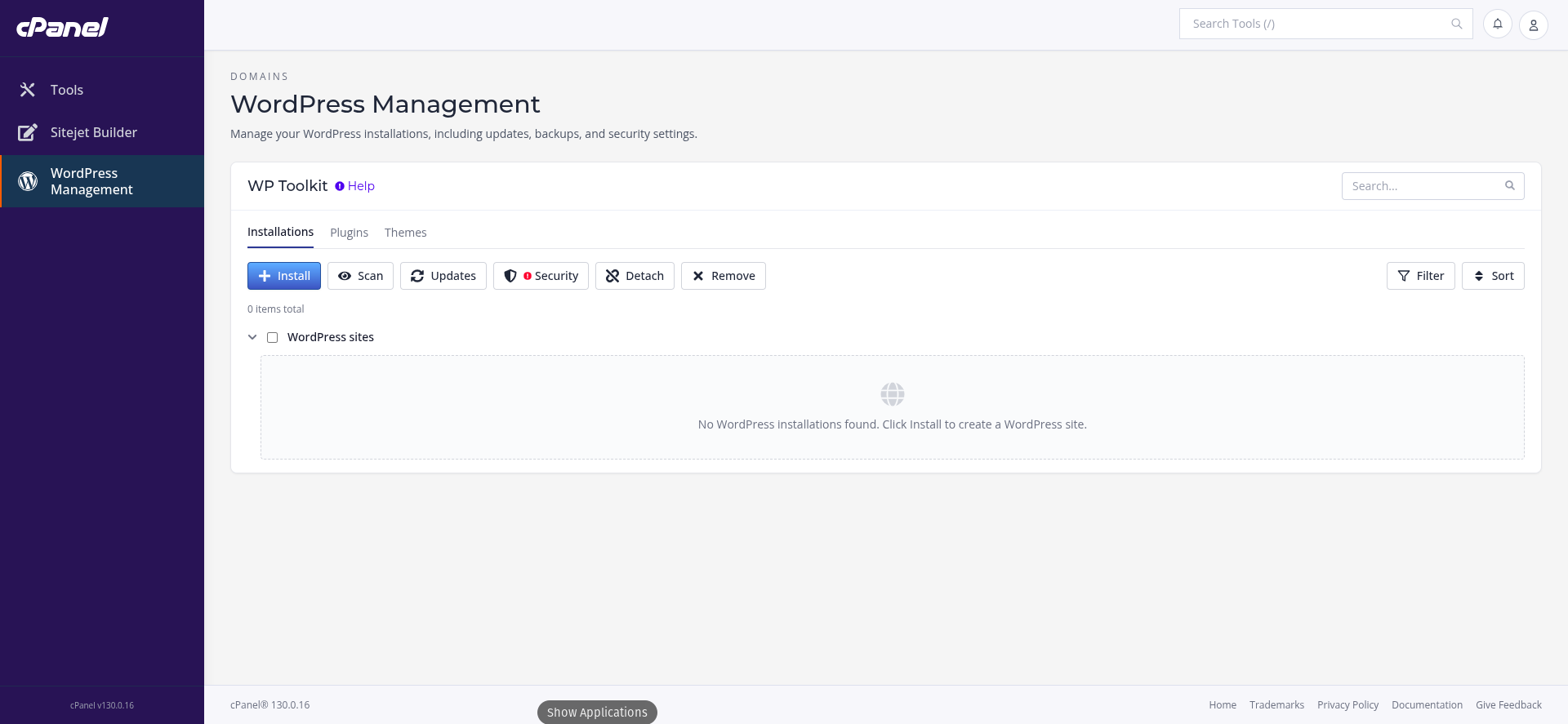Image resolution: width=1568 pixels, height=724 pixels.
Task: Check the WordPress sites checkbox
Action: coord(273,337)
